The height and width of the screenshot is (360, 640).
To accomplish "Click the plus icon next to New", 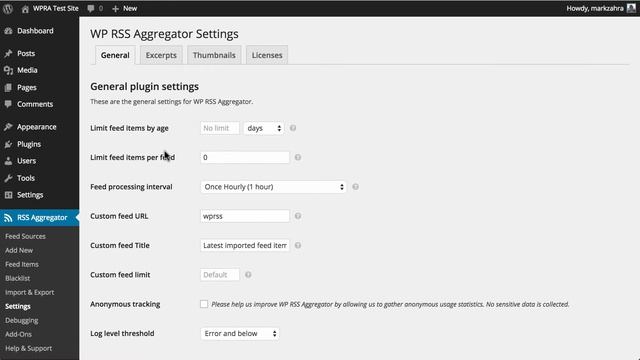I will [x=115, y=9].
